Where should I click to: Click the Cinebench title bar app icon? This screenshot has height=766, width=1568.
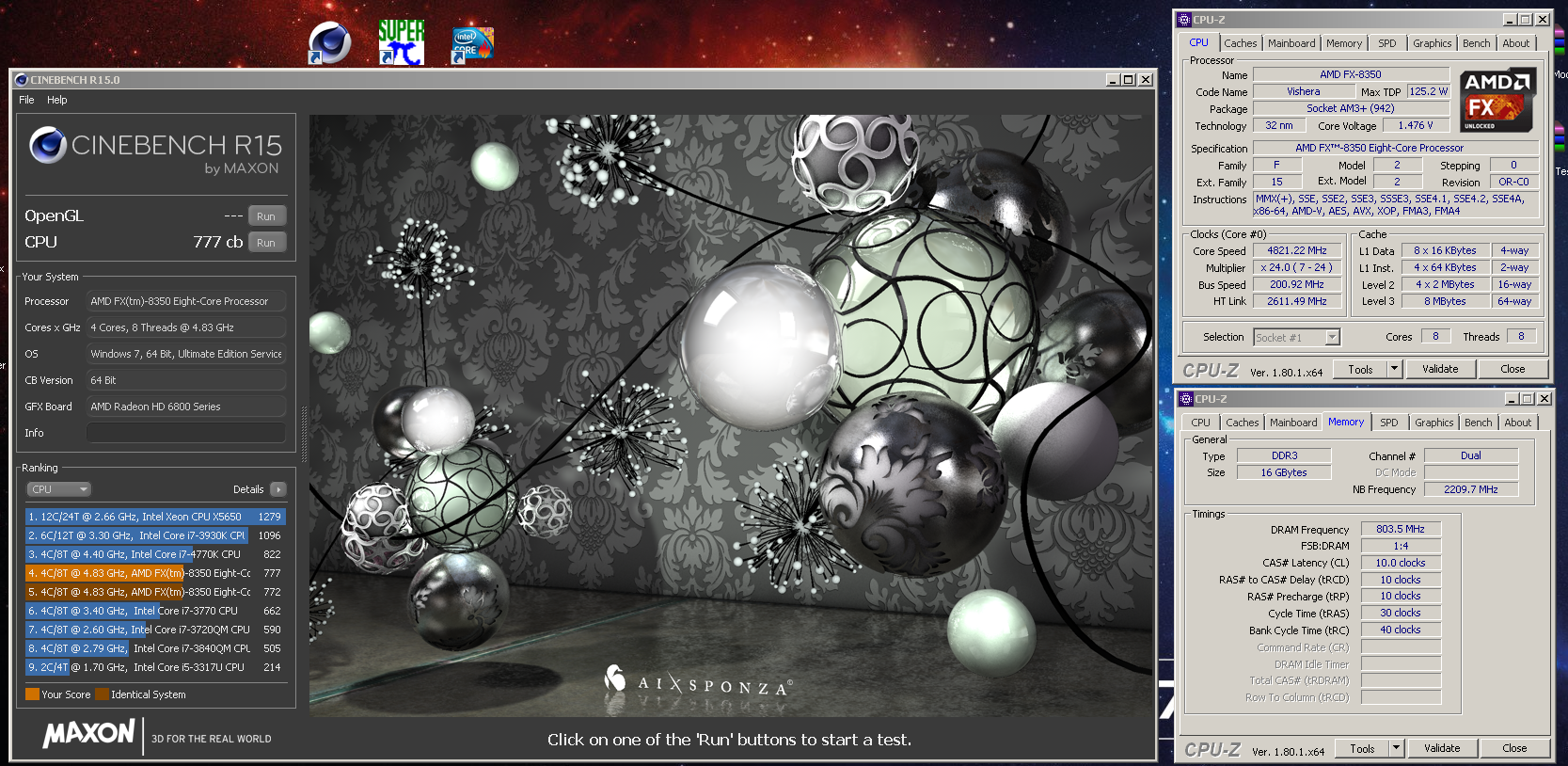click(22, 80)
